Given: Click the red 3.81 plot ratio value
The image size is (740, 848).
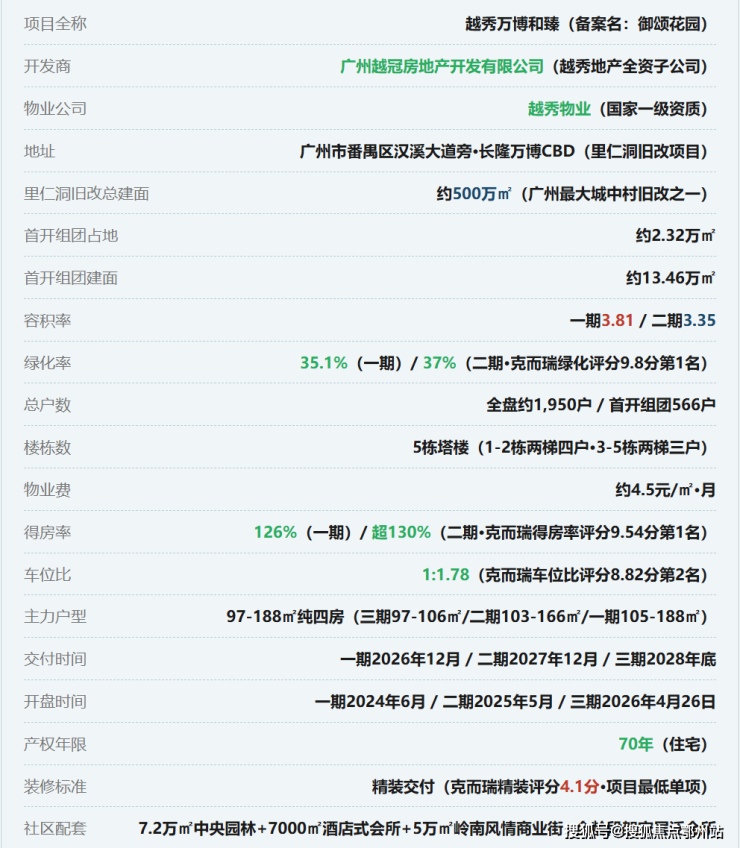Looking at the screenshot, I should tap(617, 320).
